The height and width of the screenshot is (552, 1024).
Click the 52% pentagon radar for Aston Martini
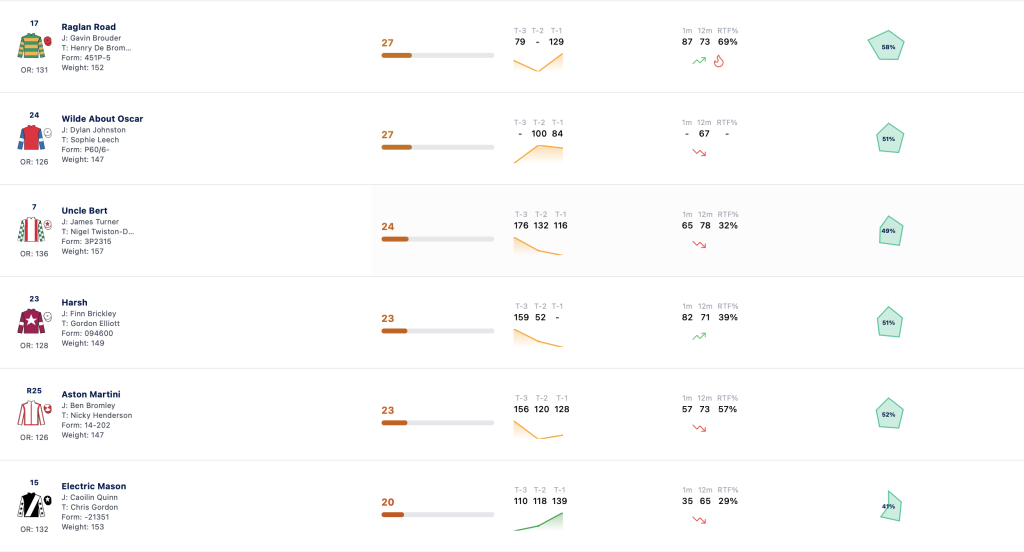point(889,414)
